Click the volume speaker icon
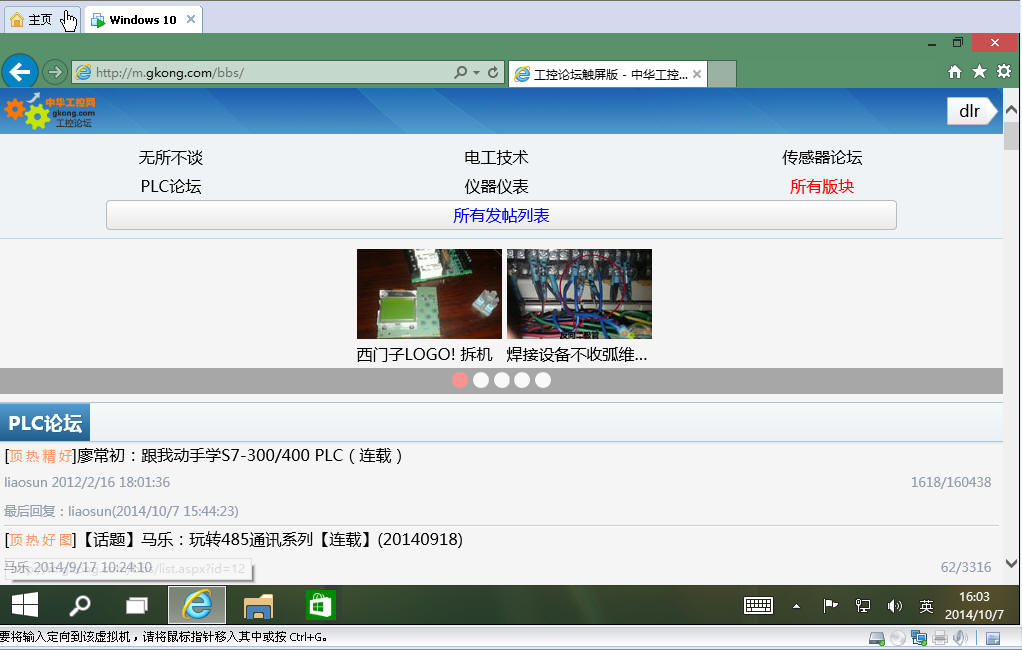1022x650 pixels. click(x=894, y=606)
